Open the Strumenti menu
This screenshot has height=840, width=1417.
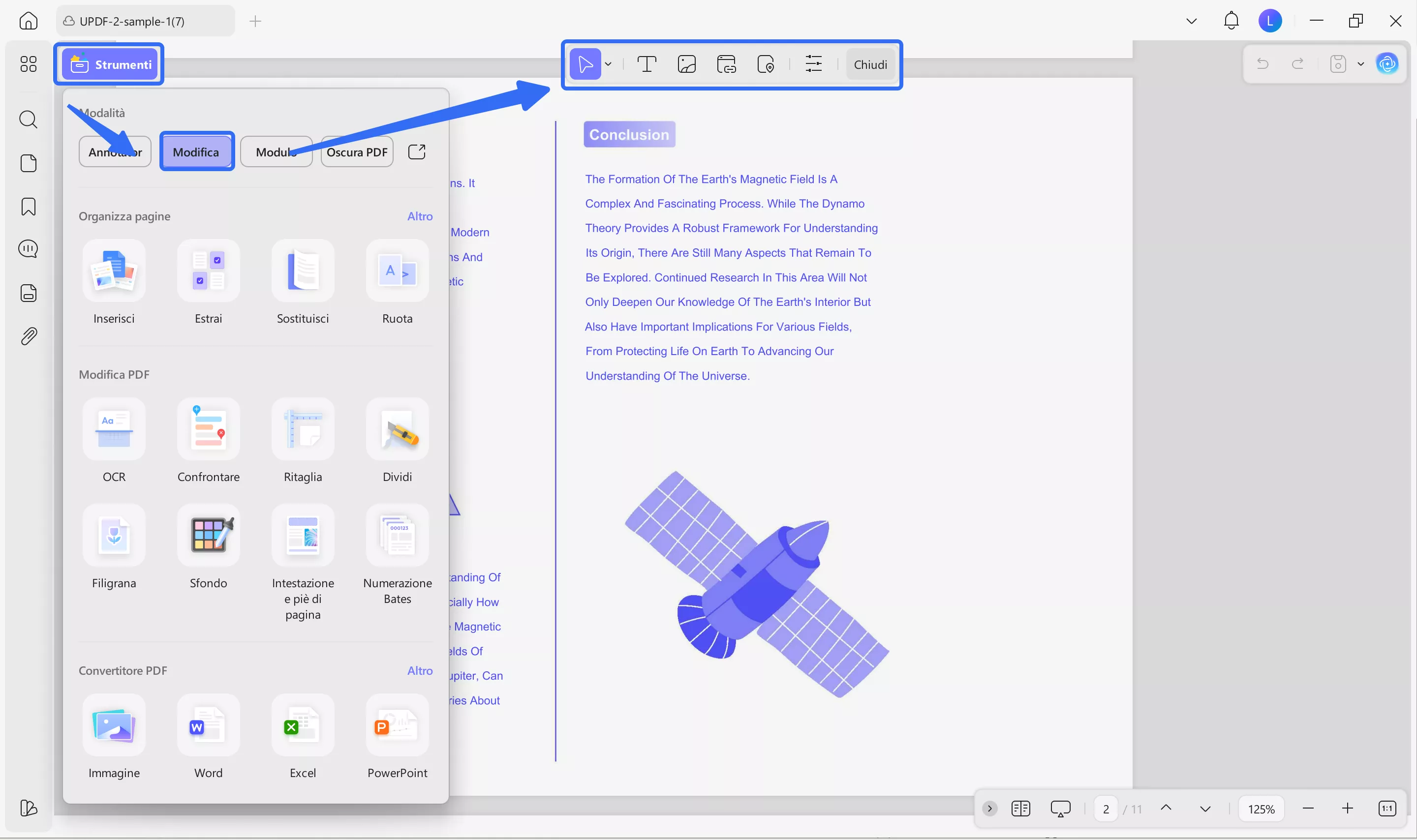[x=110, y=63]
